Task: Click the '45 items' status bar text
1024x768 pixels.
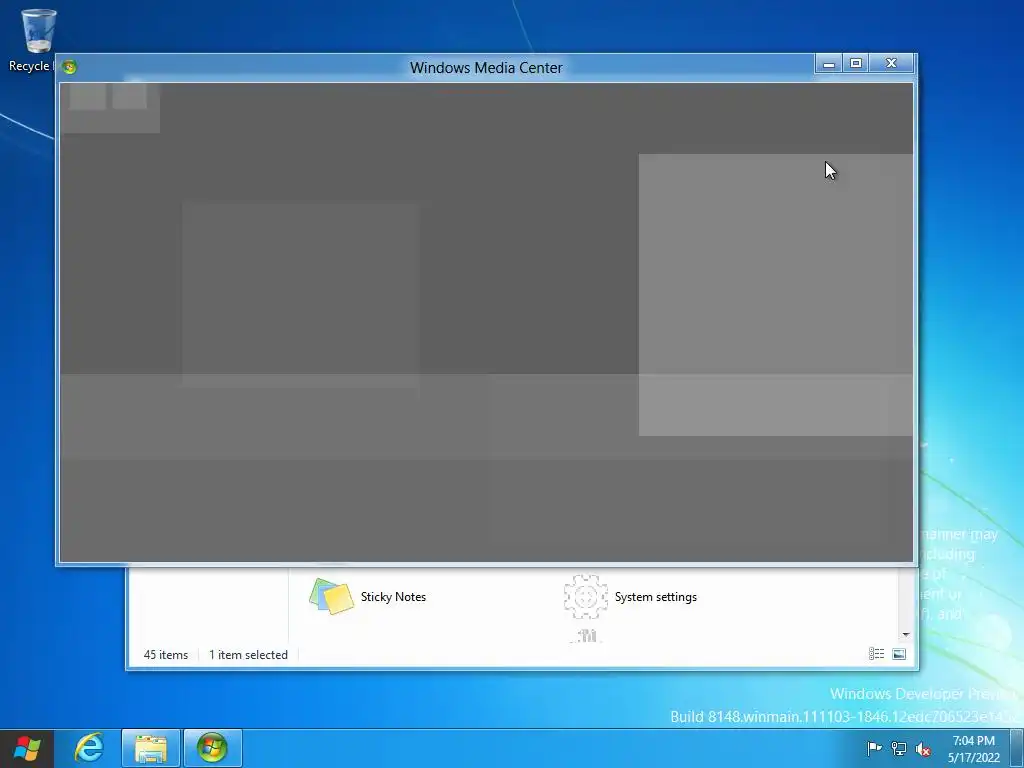Action: [x=166, y=654]
